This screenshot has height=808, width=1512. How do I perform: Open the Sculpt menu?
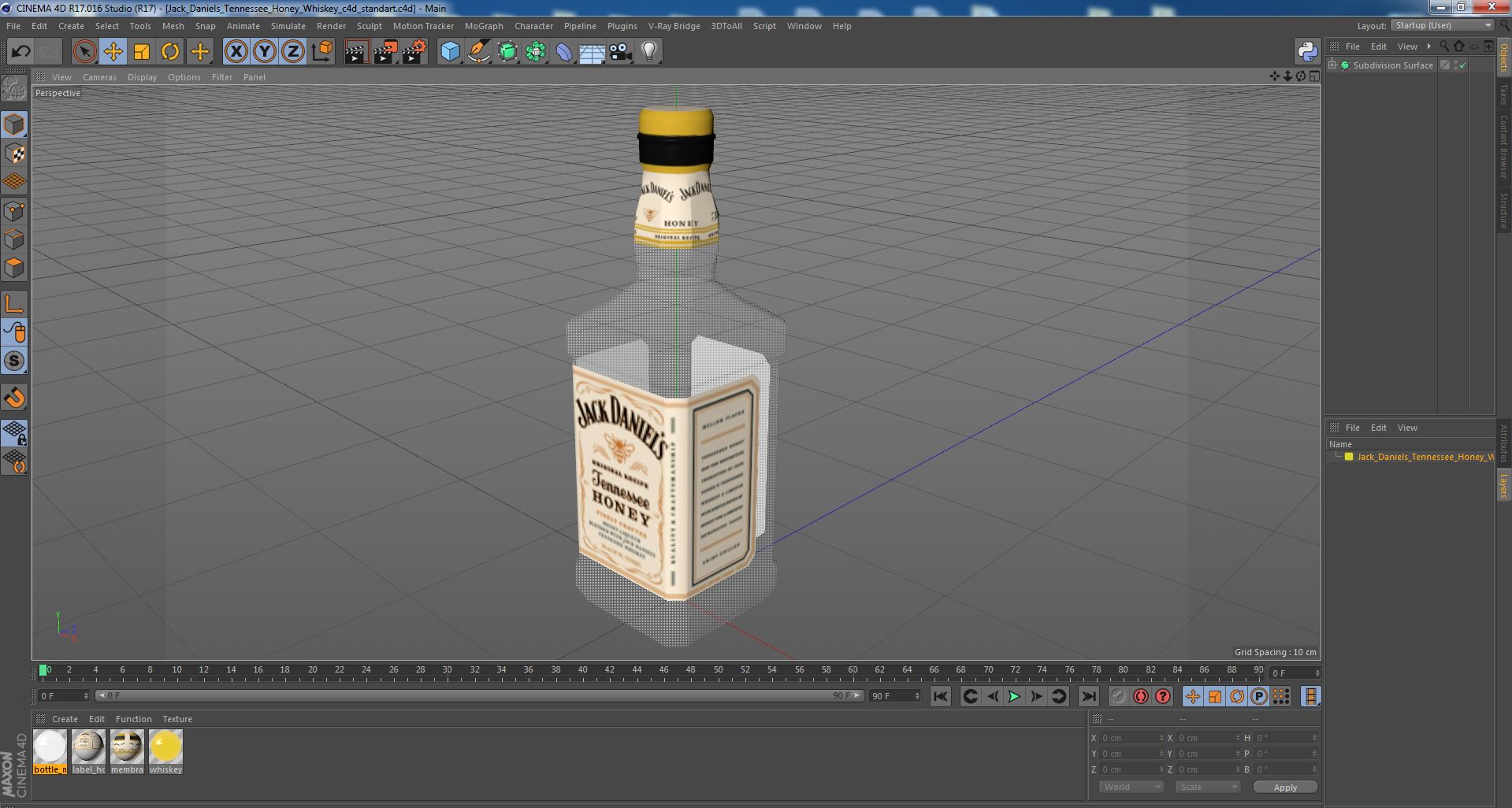[x=369, y=26]
